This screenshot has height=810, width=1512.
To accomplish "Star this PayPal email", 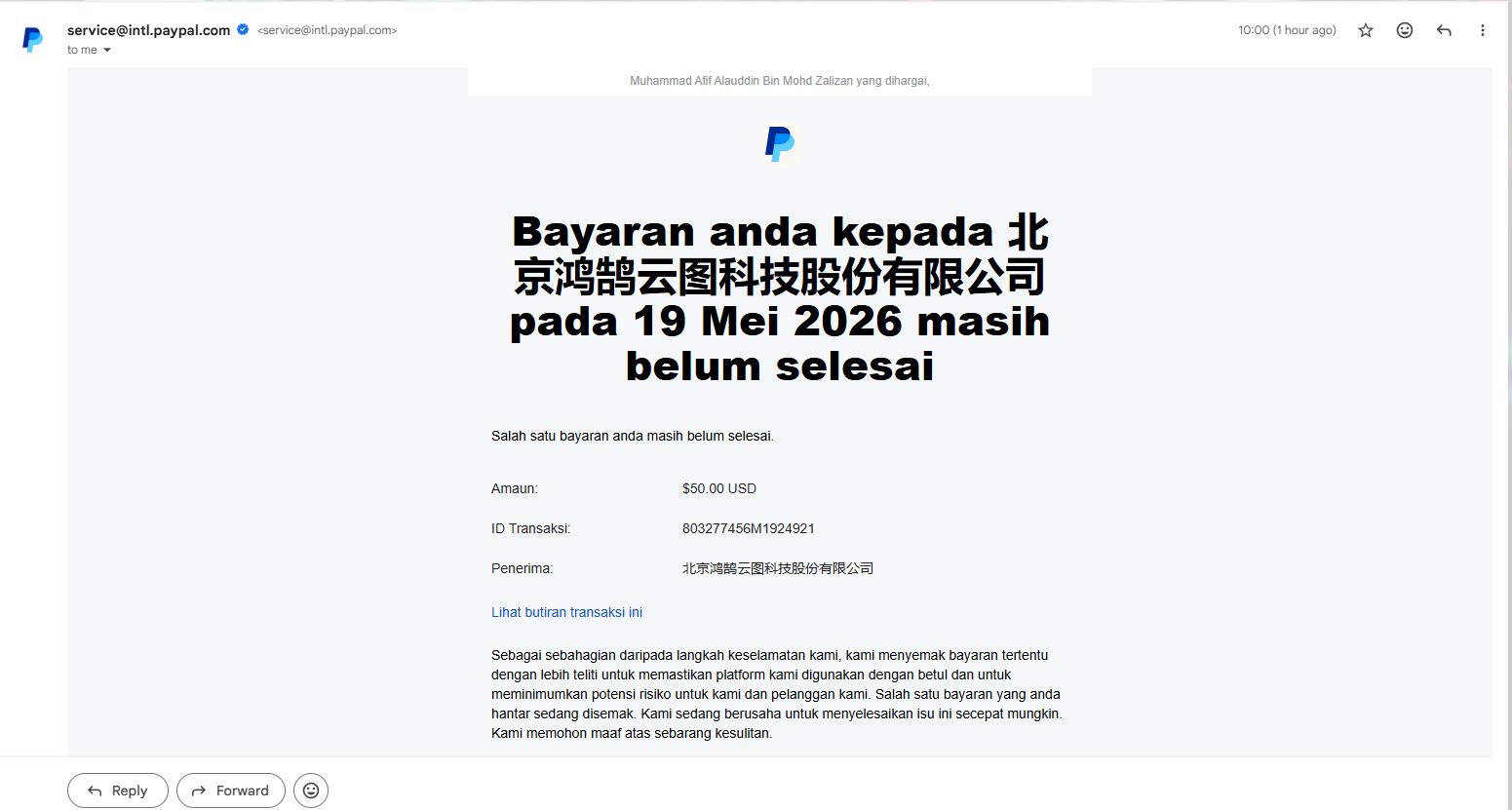I will pyautogui.click(x=1366, y=30).
